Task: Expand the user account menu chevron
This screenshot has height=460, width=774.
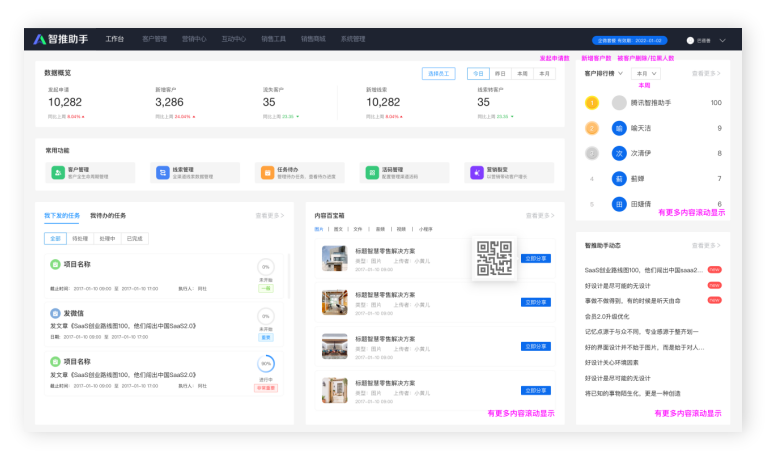Action: (723, 41)
